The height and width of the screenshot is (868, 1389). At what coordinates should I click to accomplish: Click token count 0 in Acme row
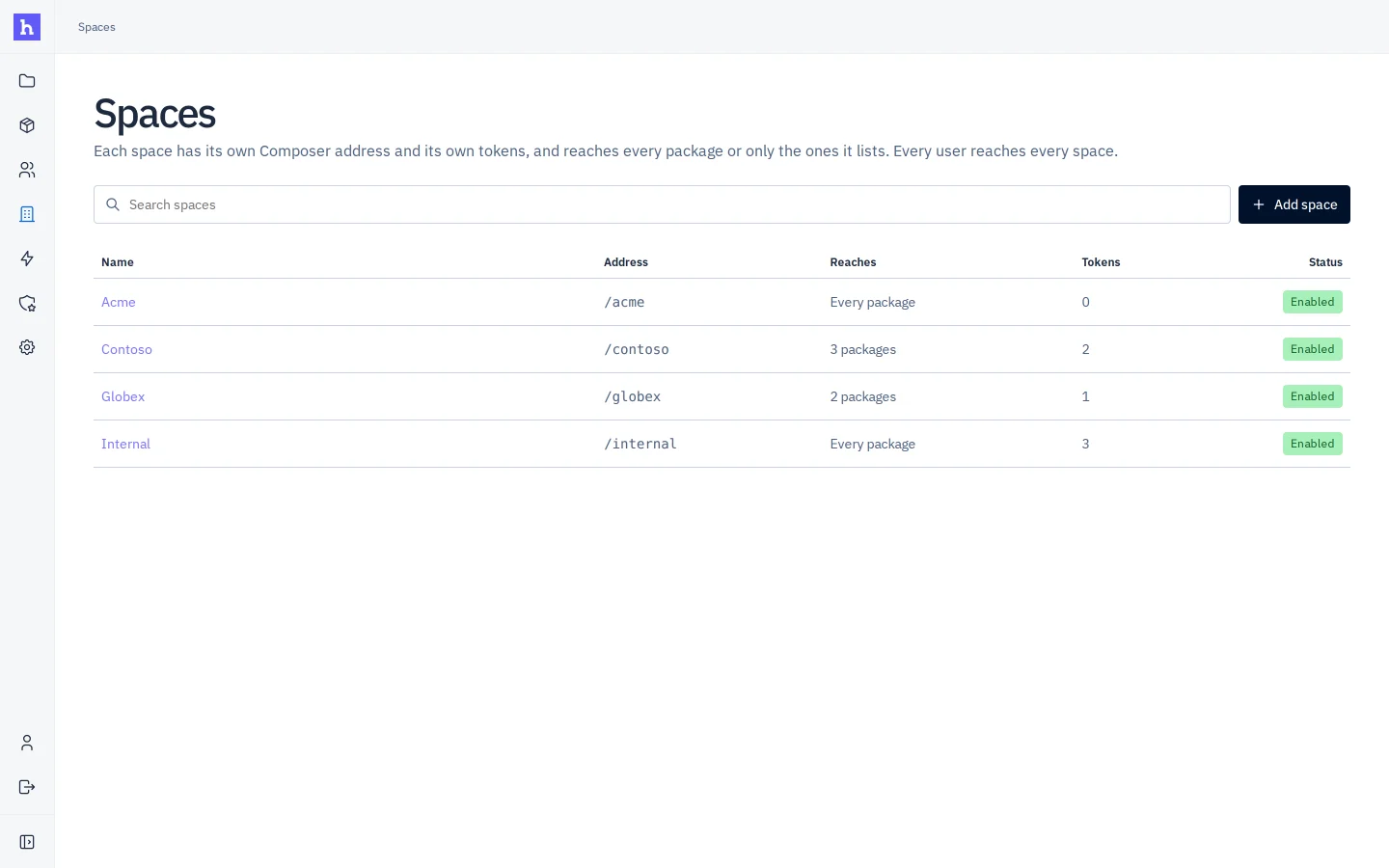pos(1086,302)
